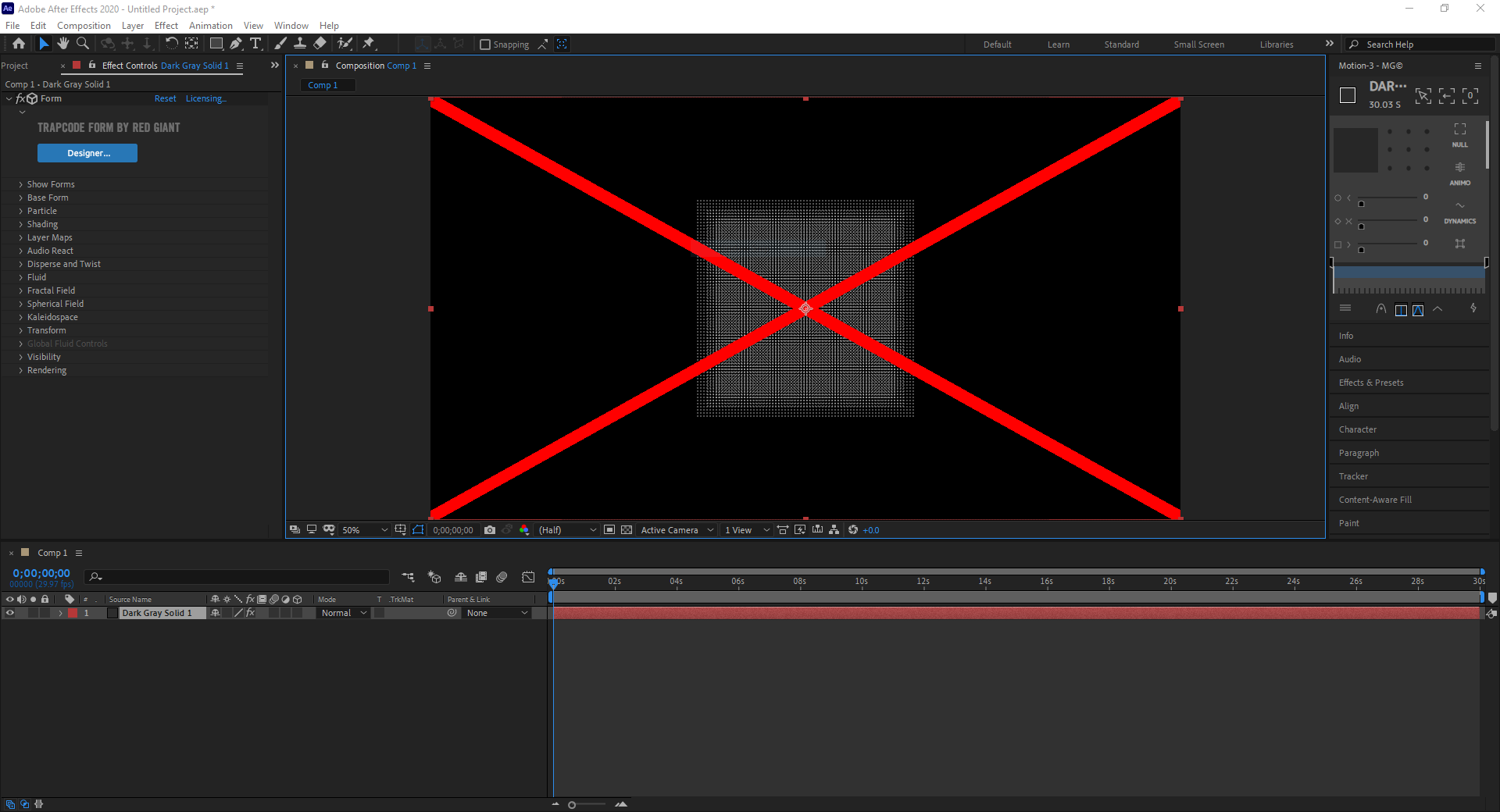Toggle the Transparency Grid in viewer

pyautogui.click(x=627, y=530)
